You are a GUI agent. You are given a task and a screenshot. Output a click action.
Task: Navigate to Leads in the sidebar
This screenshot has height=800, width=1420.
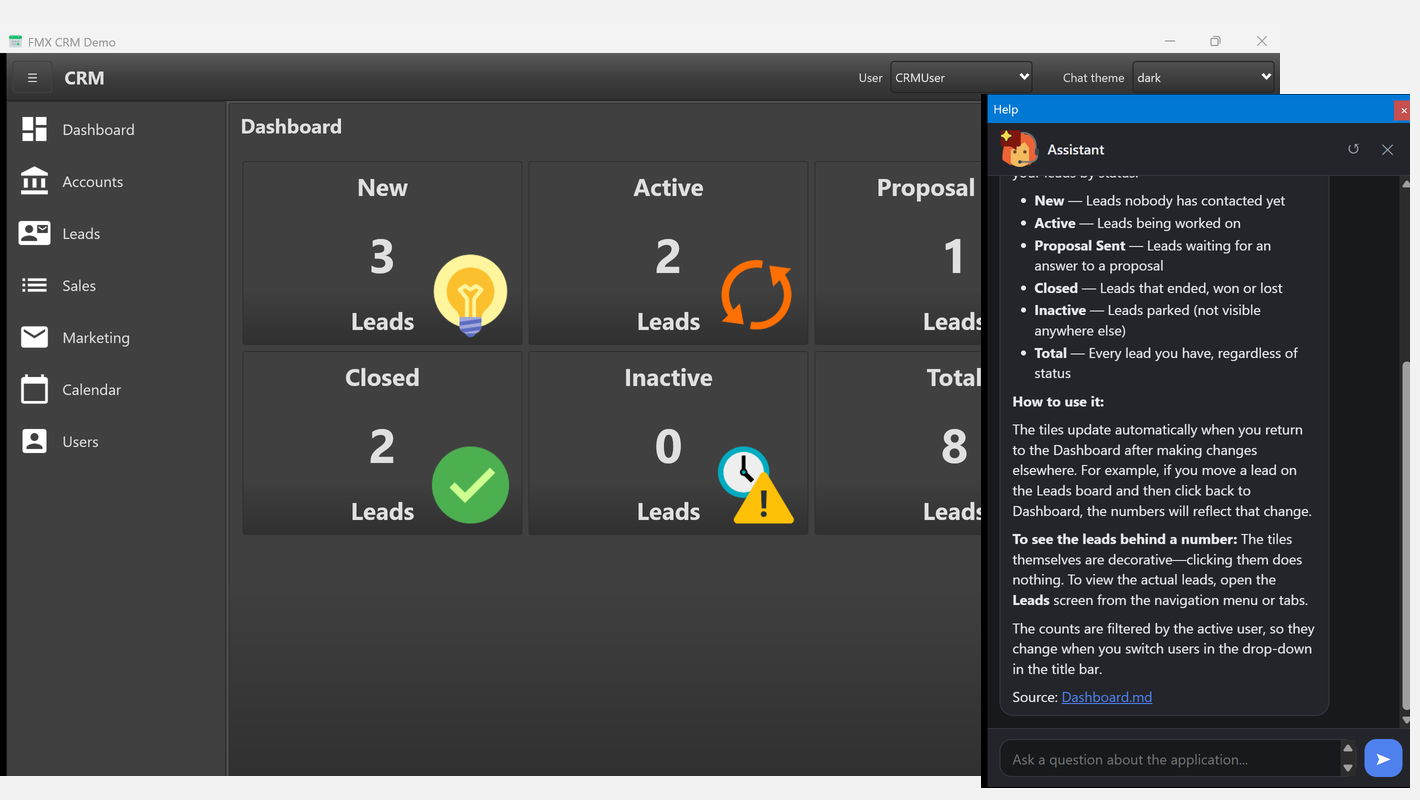coord(116,233)
